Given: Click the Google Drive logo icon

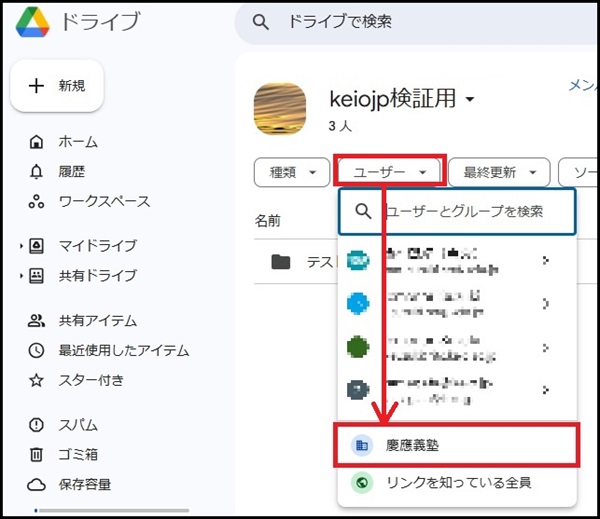Looking at the screenshot, I should pos(34,21).
